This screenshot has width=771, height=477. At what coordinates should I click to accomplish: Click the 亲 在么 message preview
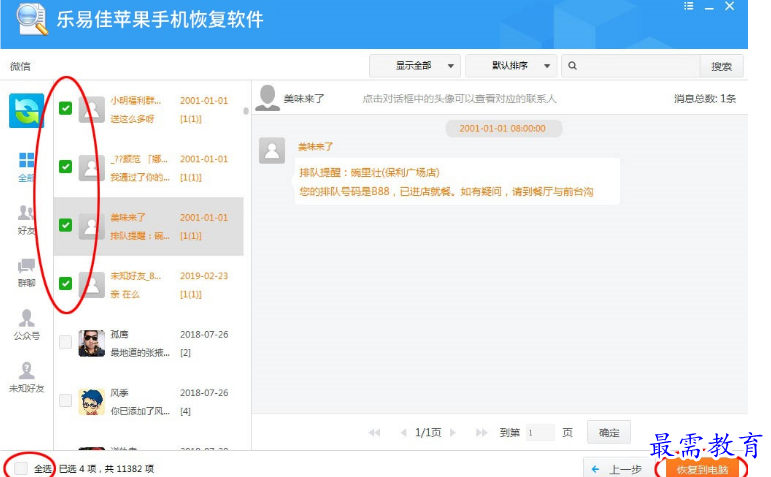coord(125,294)
